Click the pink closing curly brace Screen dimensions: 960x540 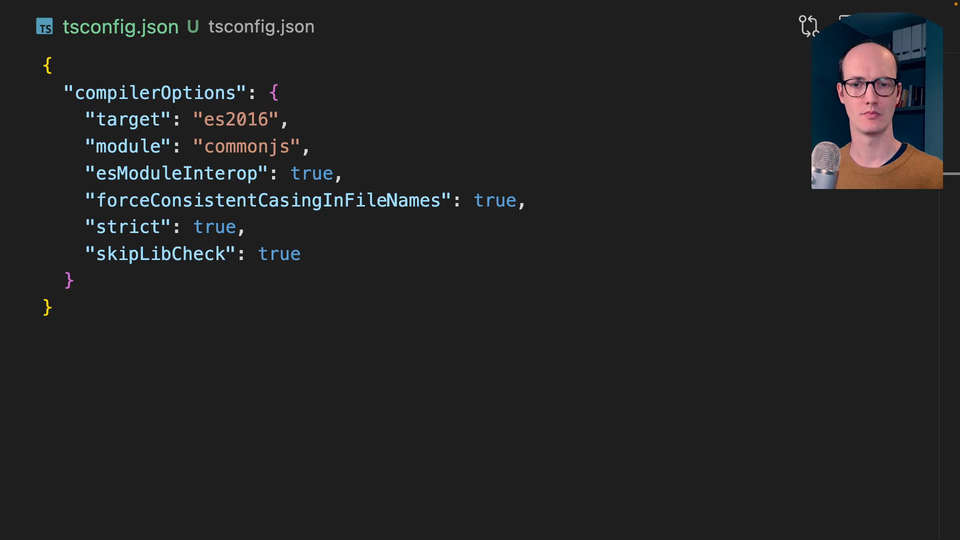(x=69, y=280)
